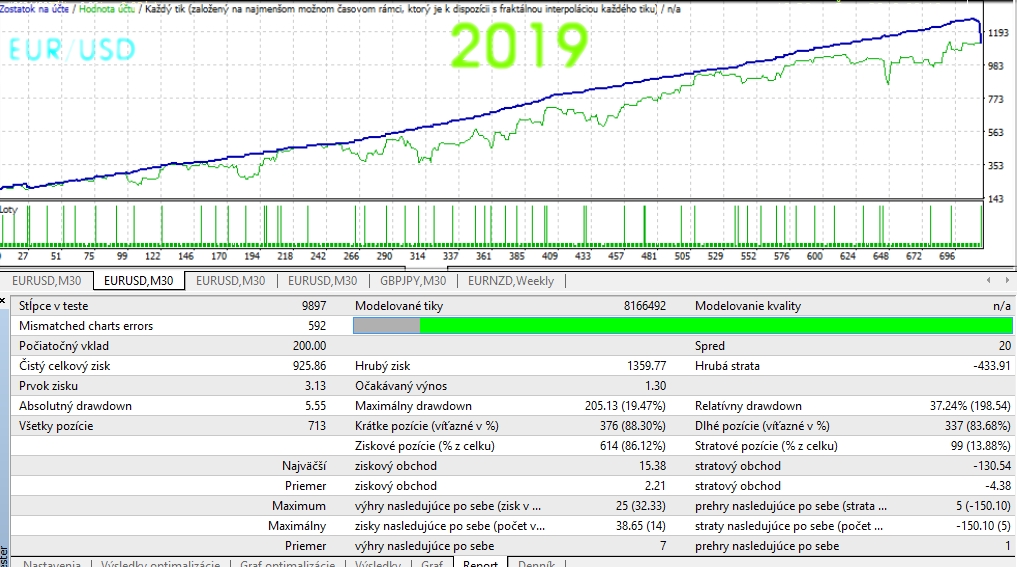This screenshot has height=567, width=1017.
Task: Open the Výsledky tab
Action: coord(378,564)
